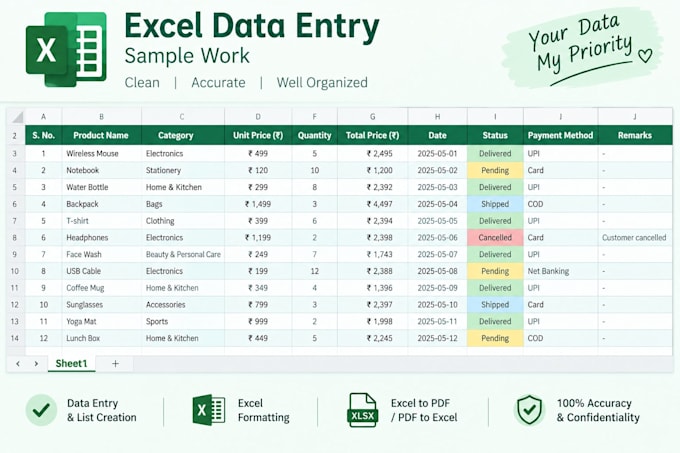Click the XLSX file icon
This screenshot has width=680, height=453.
coord(362,410)
